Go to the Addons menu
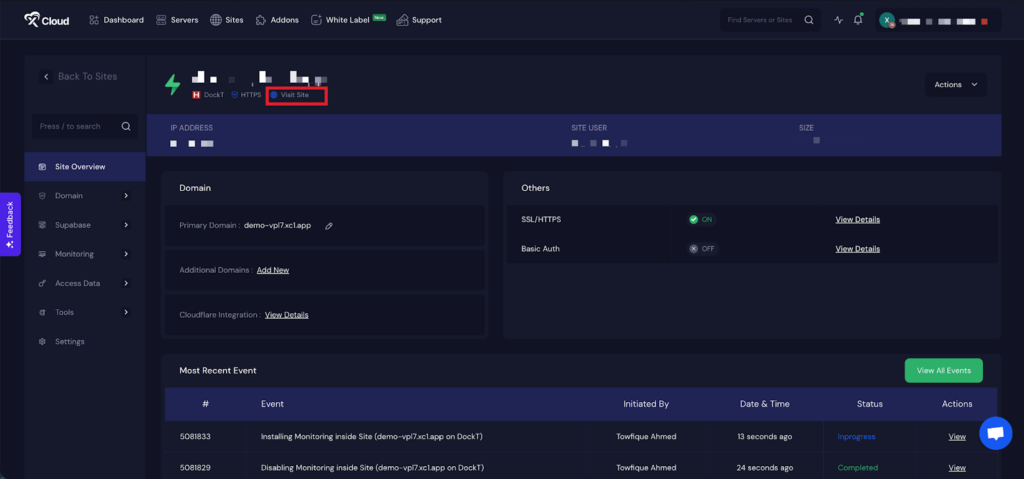 point(277,20)
